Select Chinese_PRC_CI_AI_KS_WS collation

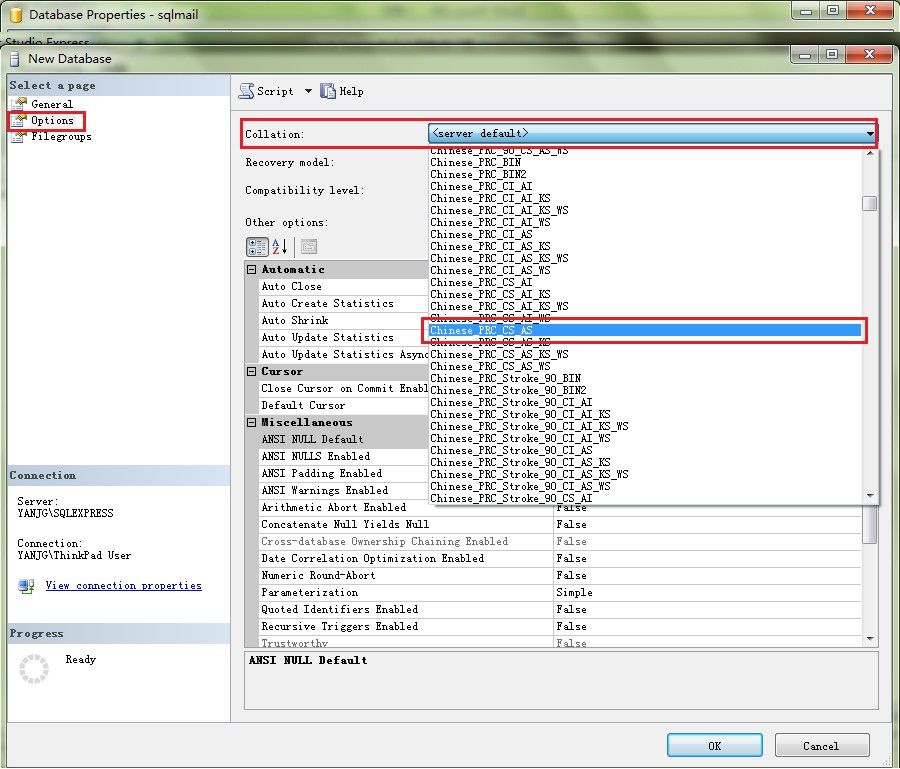tap(499, 211)
